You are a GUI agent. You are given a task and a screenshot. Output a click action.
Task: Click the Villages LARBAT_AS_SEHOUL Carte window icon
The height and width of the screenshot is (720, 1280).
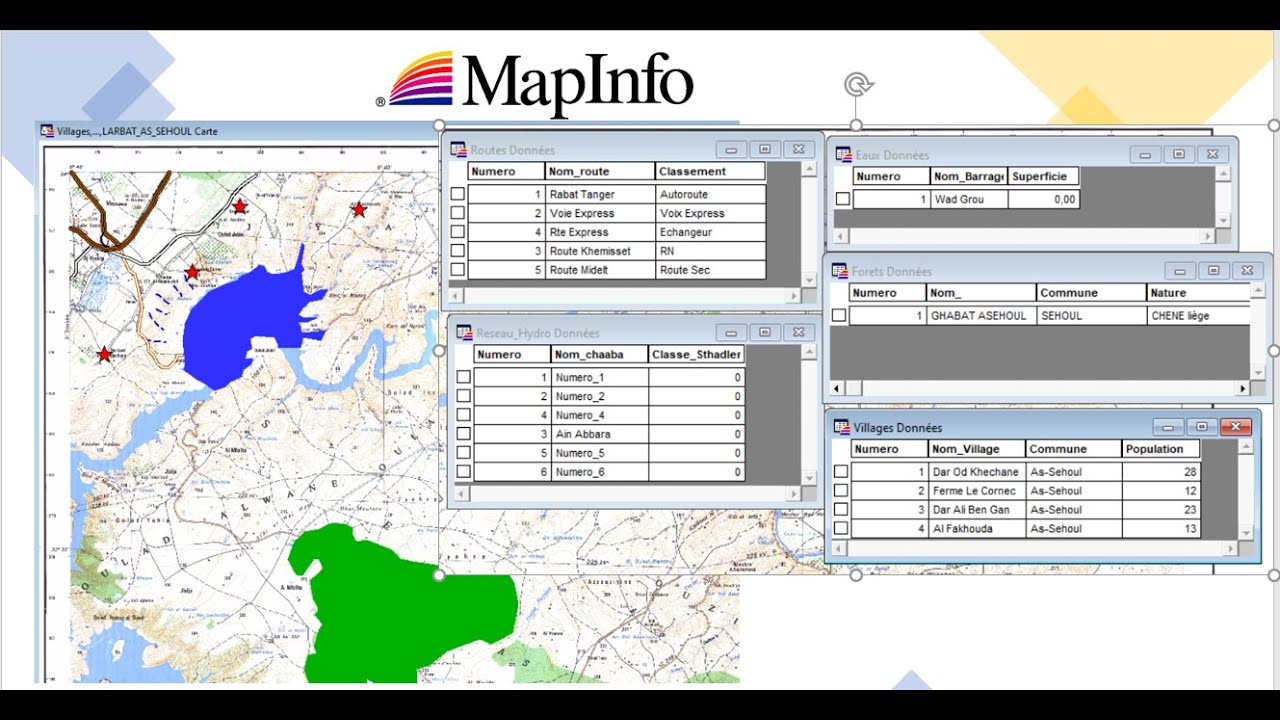point(47,131)
